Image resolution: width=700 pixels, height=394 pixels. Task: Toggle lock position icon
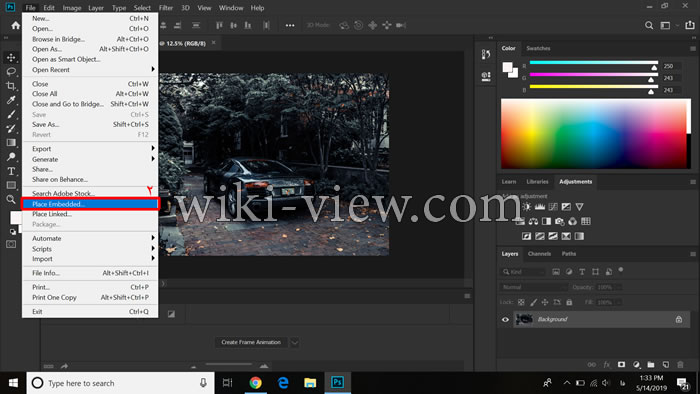[545, 302]
